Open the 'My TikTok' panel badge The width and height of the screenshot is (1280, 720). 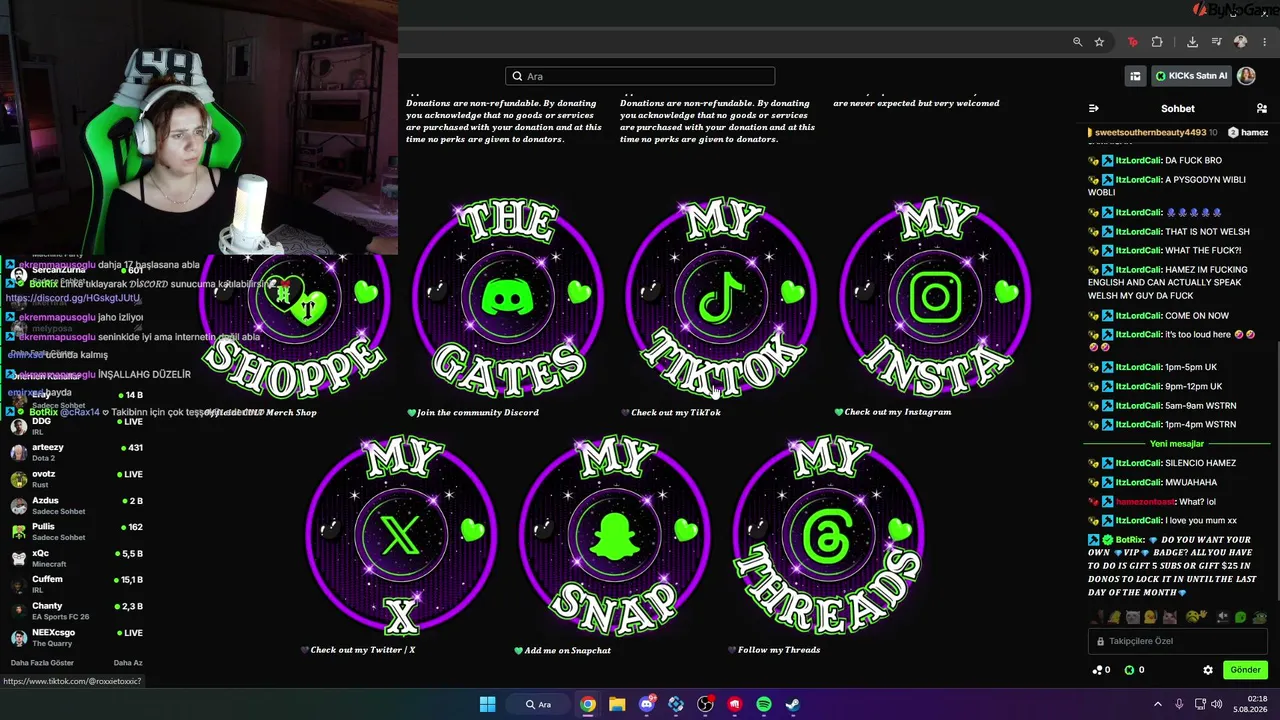721,297
